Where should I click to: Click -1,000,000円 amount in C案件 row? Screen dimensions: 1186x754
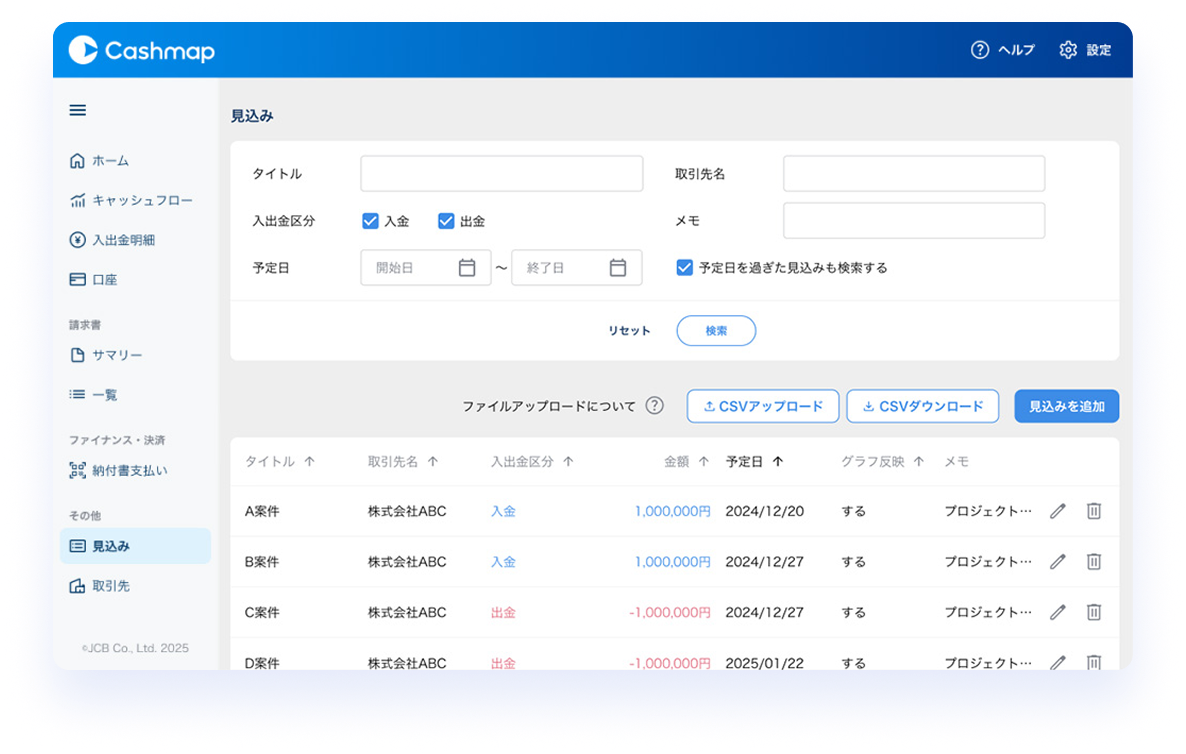pyautogui.click(x=669, y=613)
